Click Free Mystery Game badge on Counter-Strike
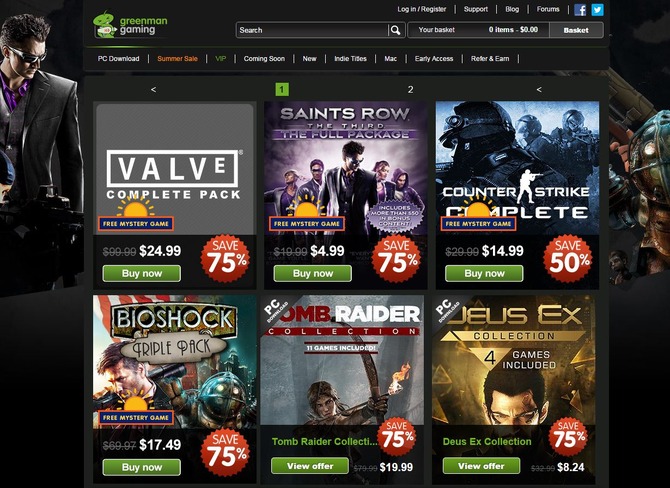The height and width of the screenshot is (488, 670). point(479,223)
